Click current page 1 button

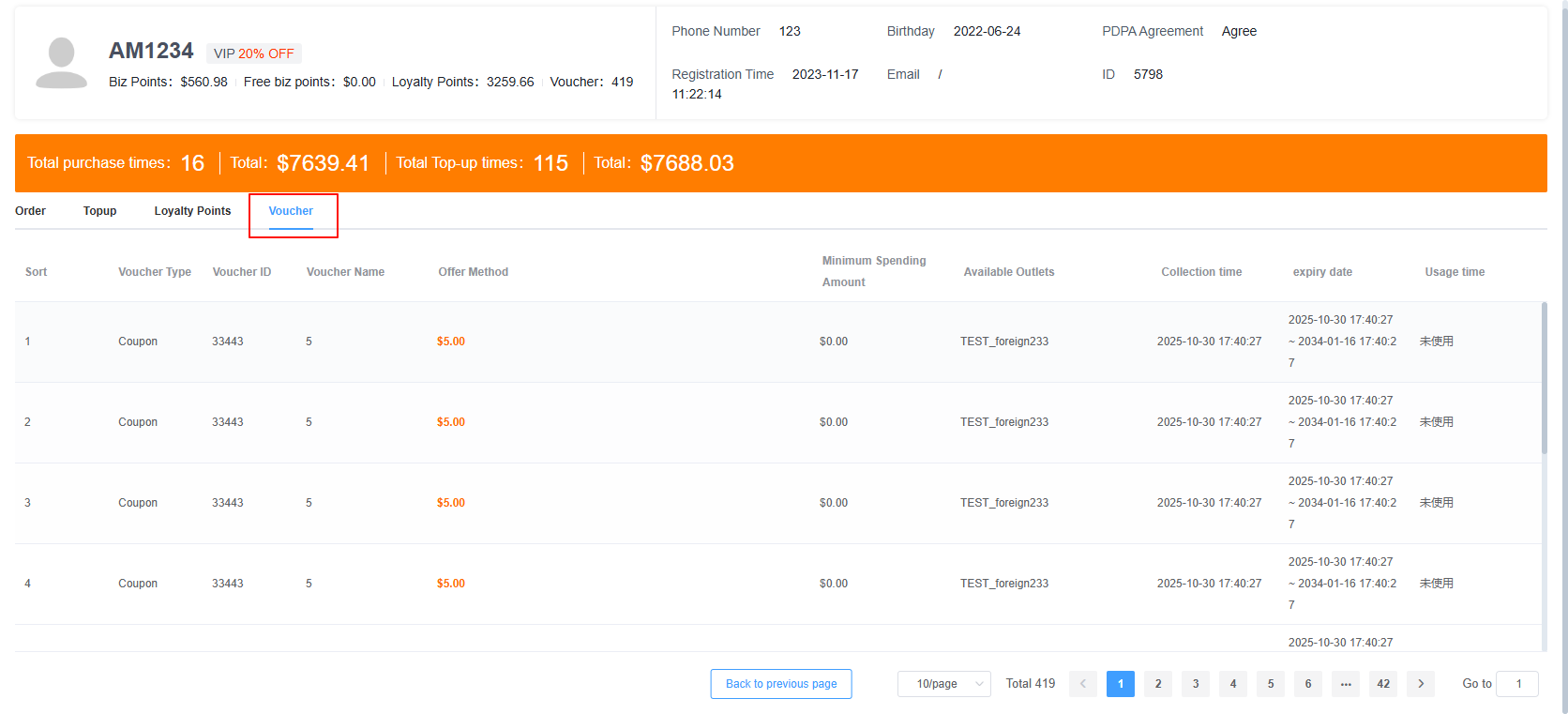[x=1121, y=684]
